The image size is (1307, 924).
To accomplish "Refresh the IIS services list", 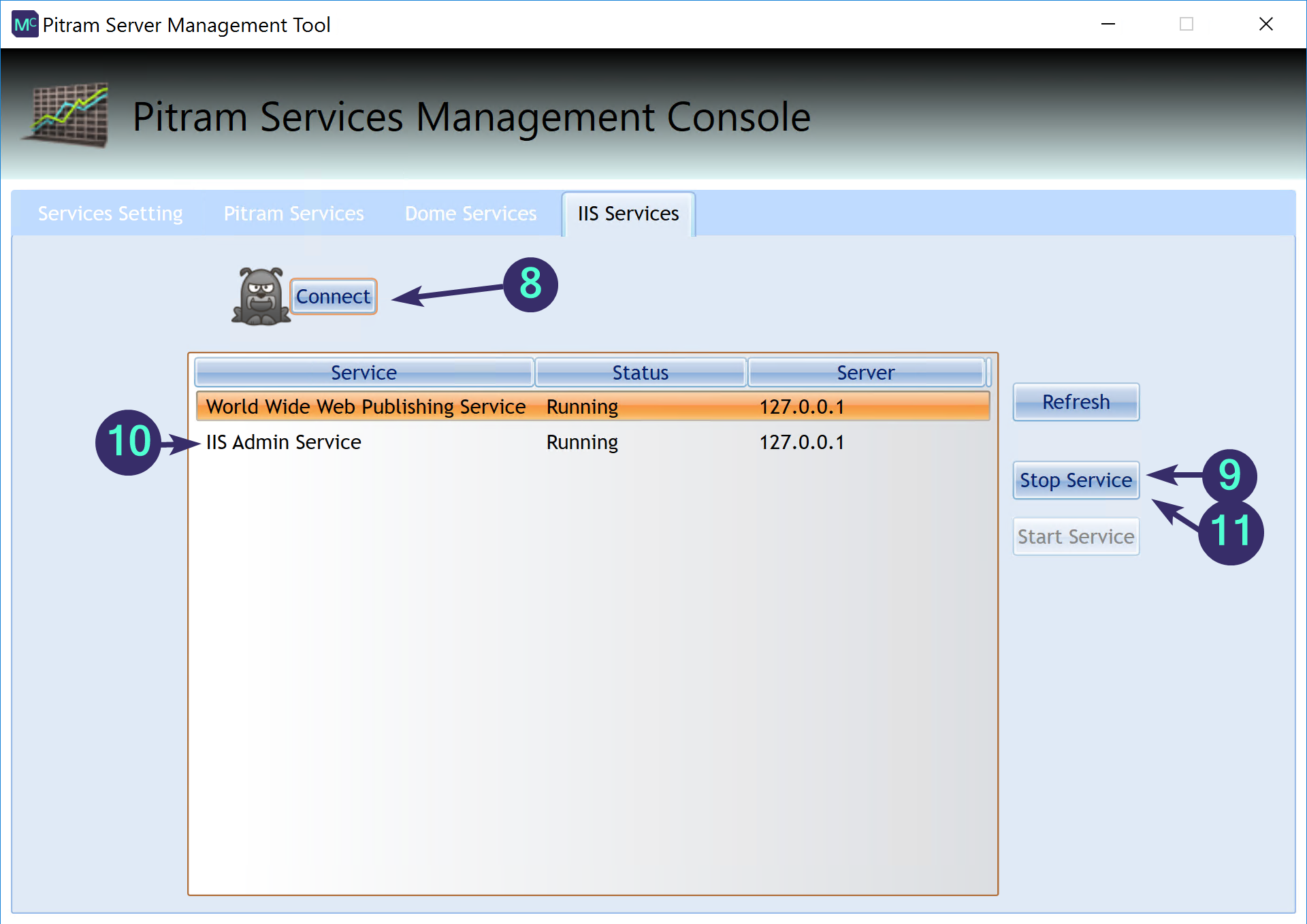I will point(1075,402).
